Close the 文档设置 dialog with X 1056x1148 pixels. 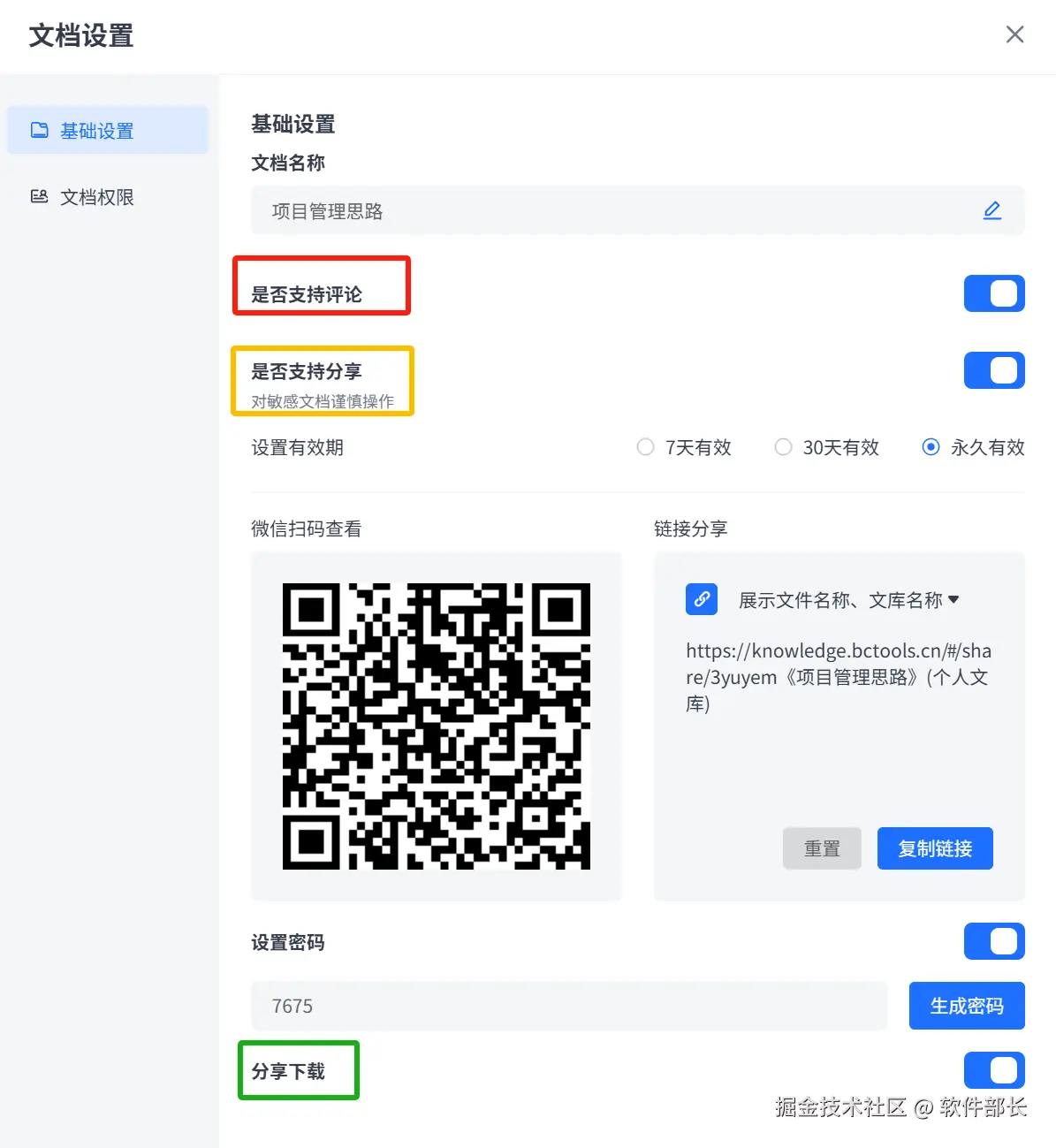1014,34
